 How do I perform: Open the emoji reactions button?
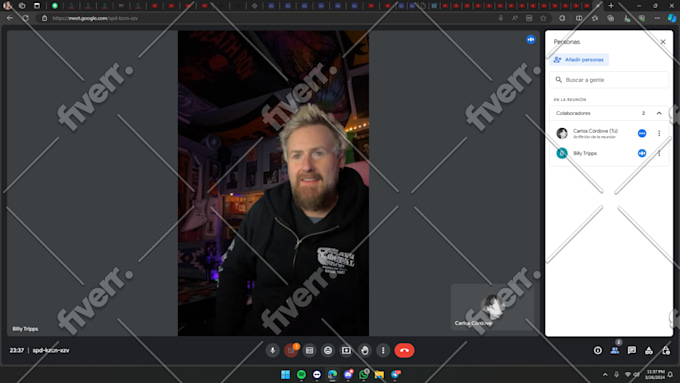click(328, 350)
